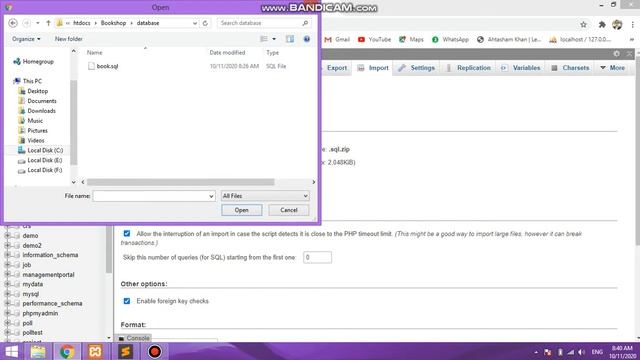Open the Maps bookmark
Screen dimensions: 640x360
point(411,40)
